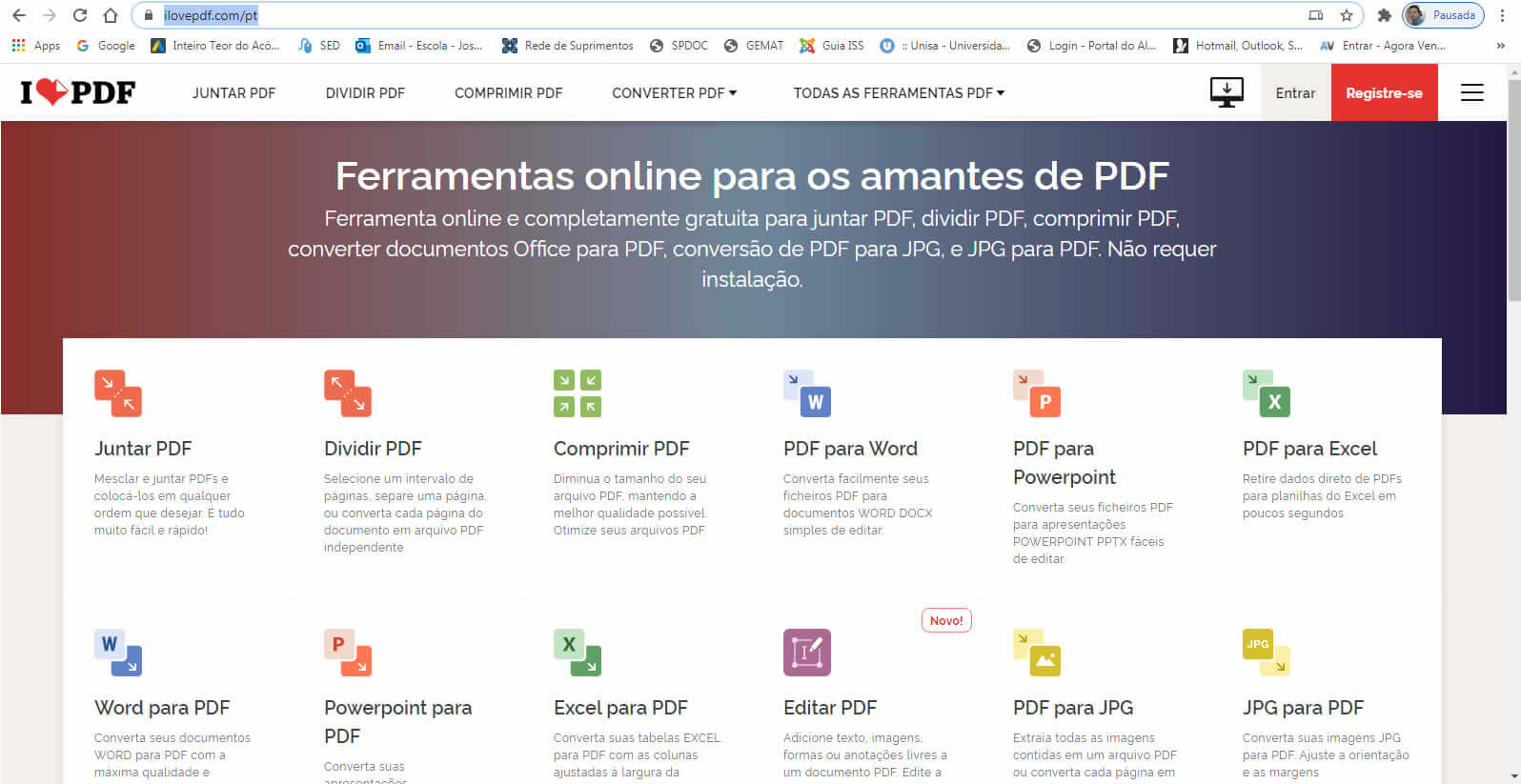The width and height of the screenshot is (1521, 784).
Task: Open the Inteiro Teor do Acó... bookmark
Action: click(215, 46)
